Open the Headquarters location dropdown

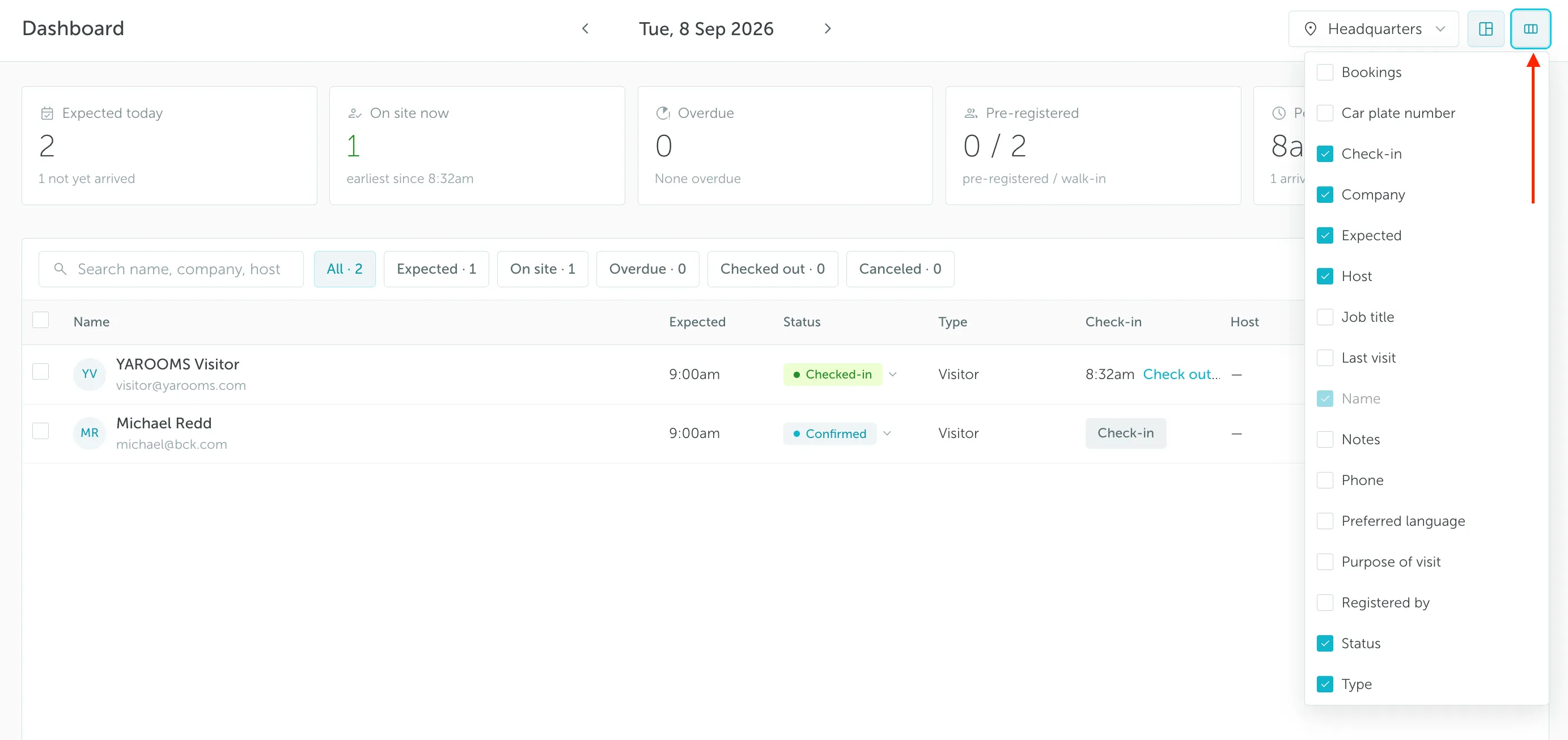[1373, 28]
